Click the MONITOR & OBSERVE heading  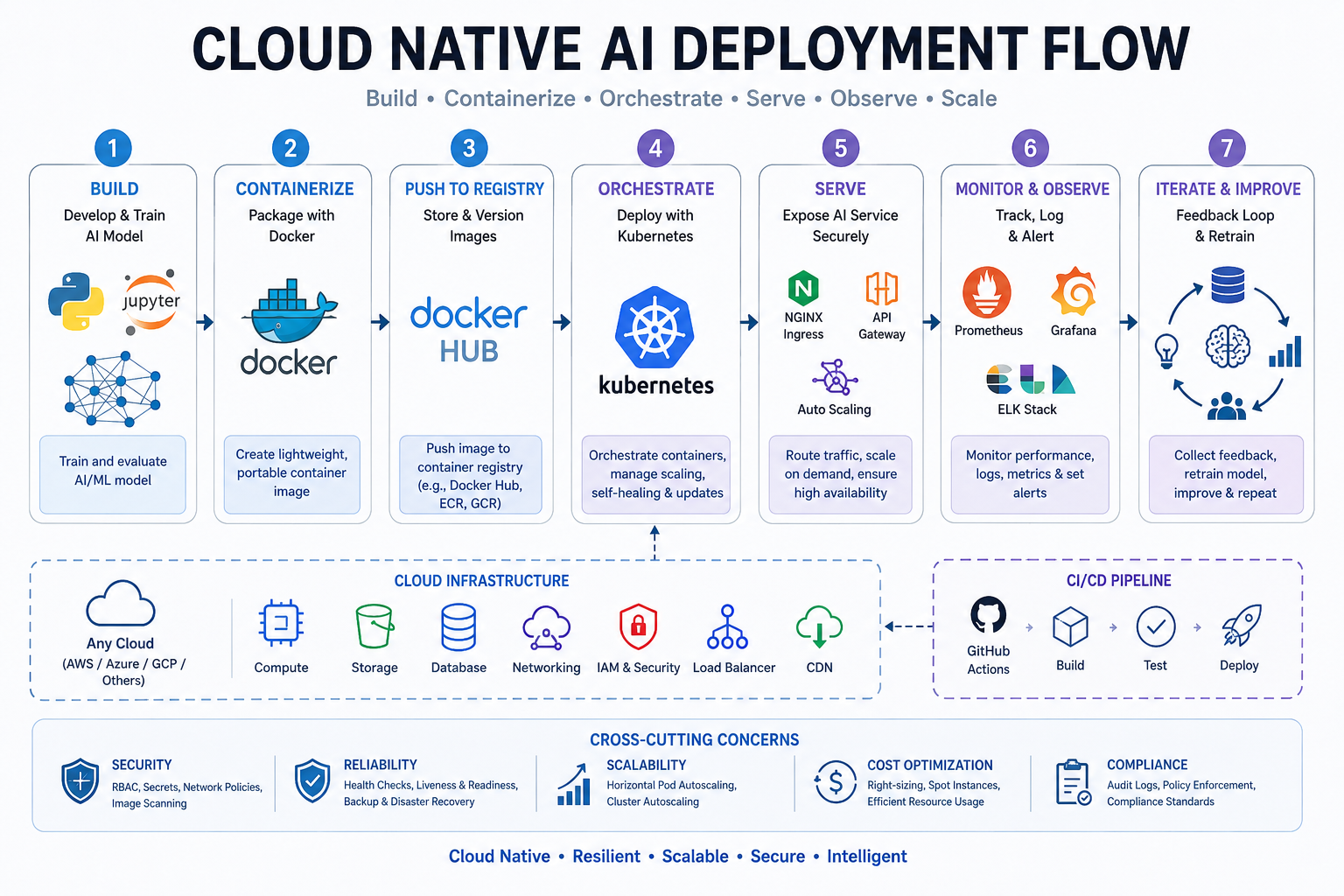tap(1032, 189)
